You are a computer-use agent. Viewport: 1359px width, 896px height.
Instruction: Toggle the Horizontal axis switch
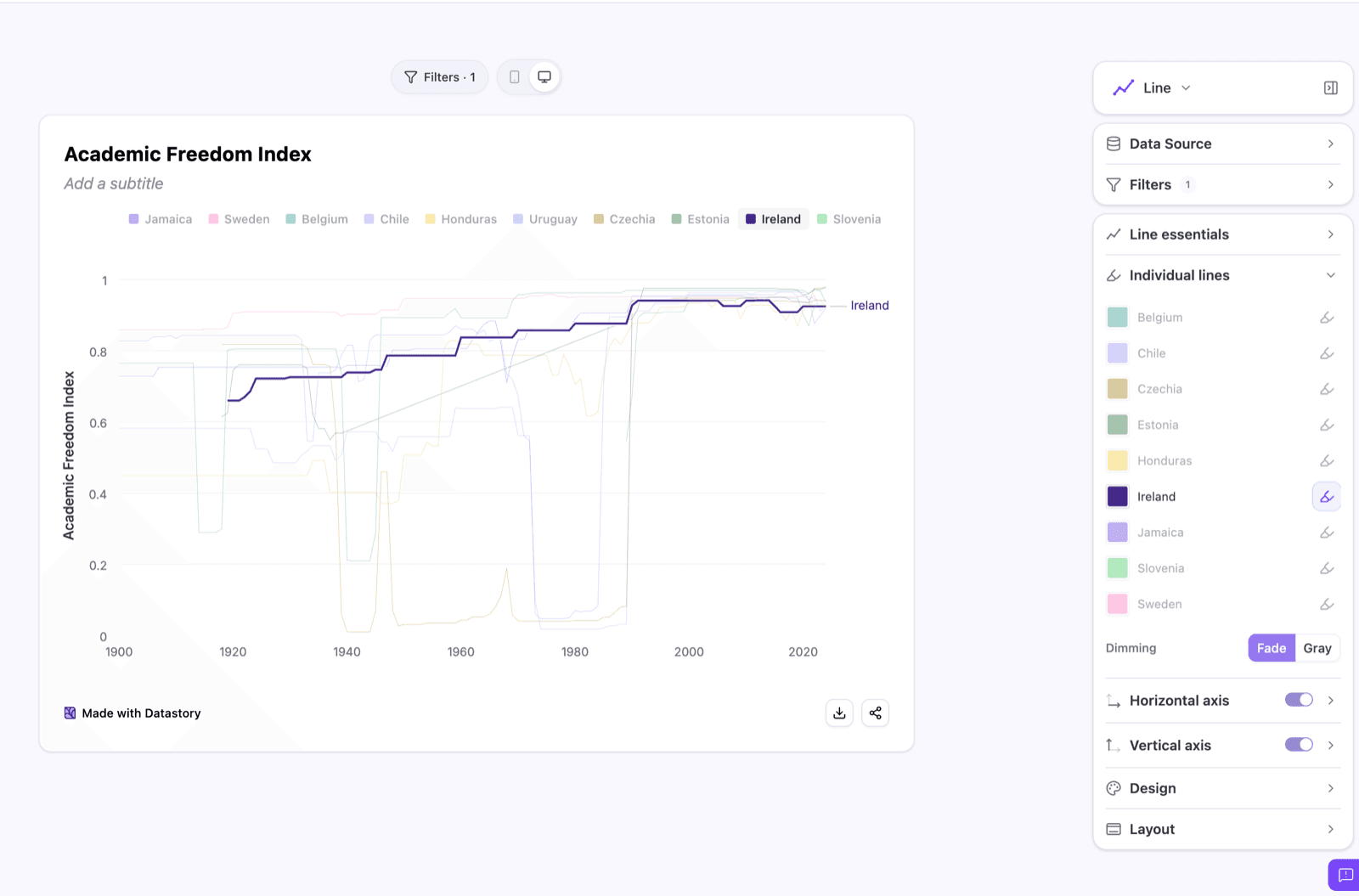(x=1299, y=700)
